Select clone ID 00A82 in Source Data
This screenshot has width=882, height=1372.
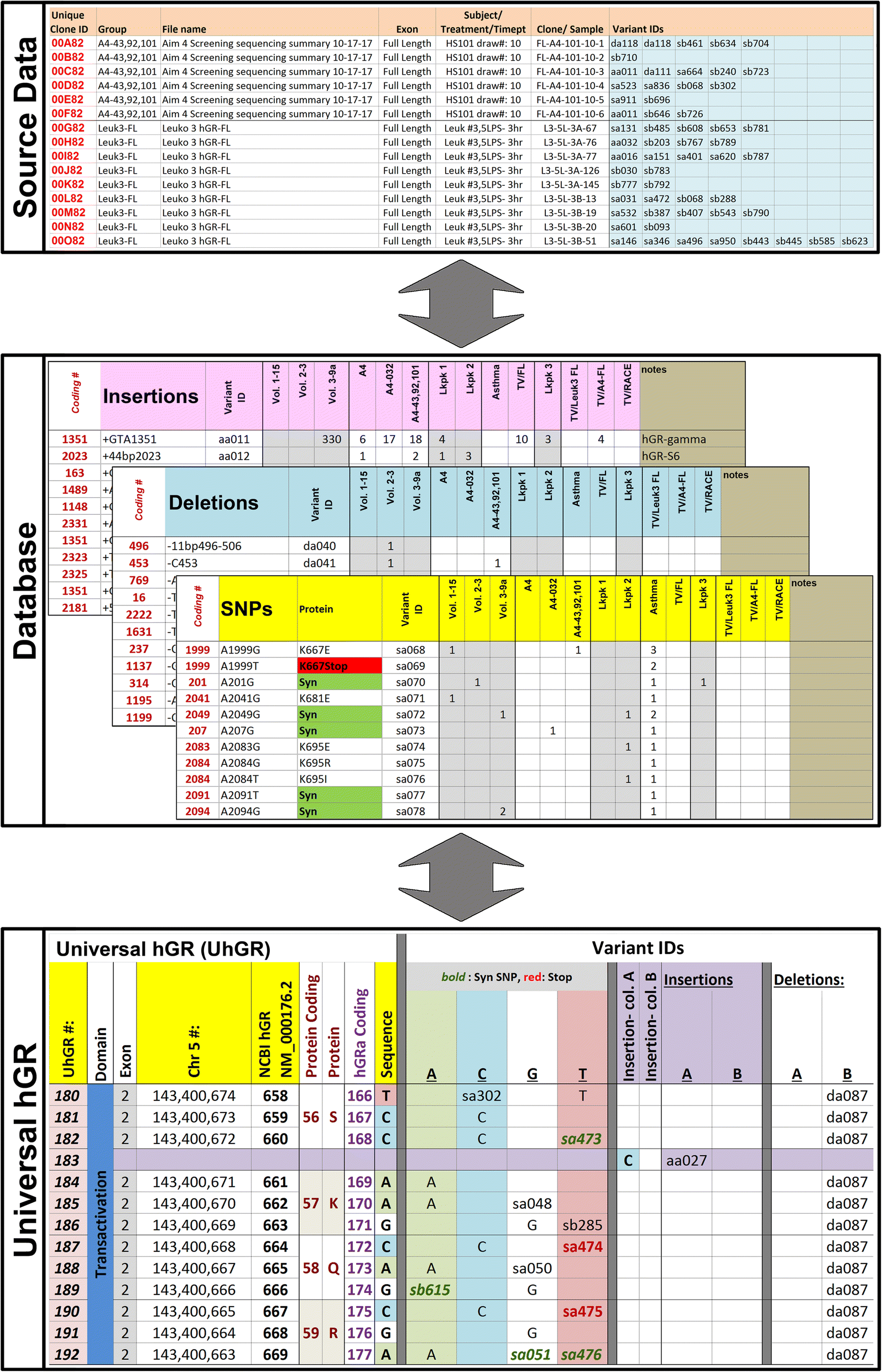click(67, 43)
